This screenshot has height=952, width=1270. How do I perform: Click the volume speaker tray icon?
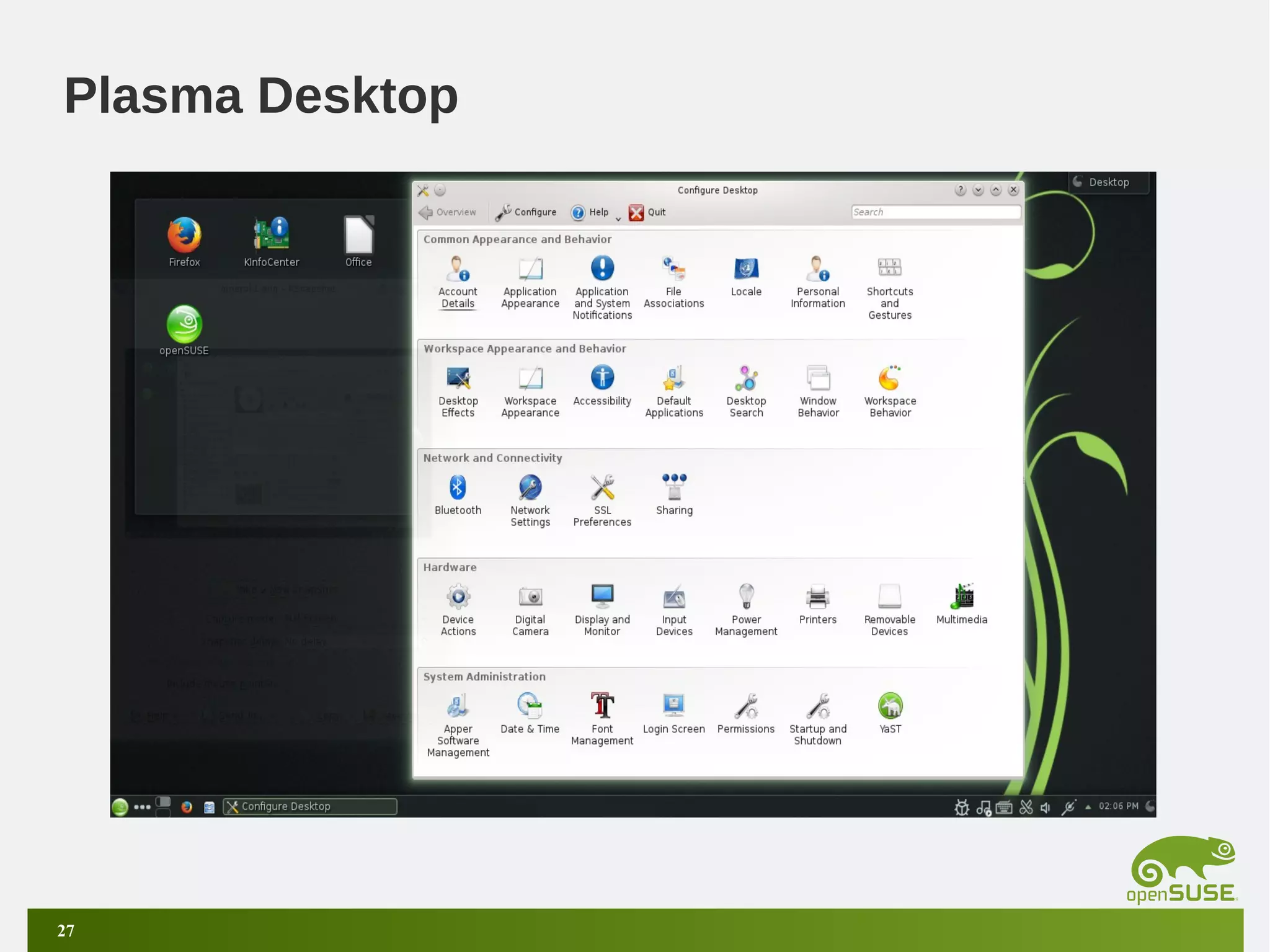[1046, 807]
